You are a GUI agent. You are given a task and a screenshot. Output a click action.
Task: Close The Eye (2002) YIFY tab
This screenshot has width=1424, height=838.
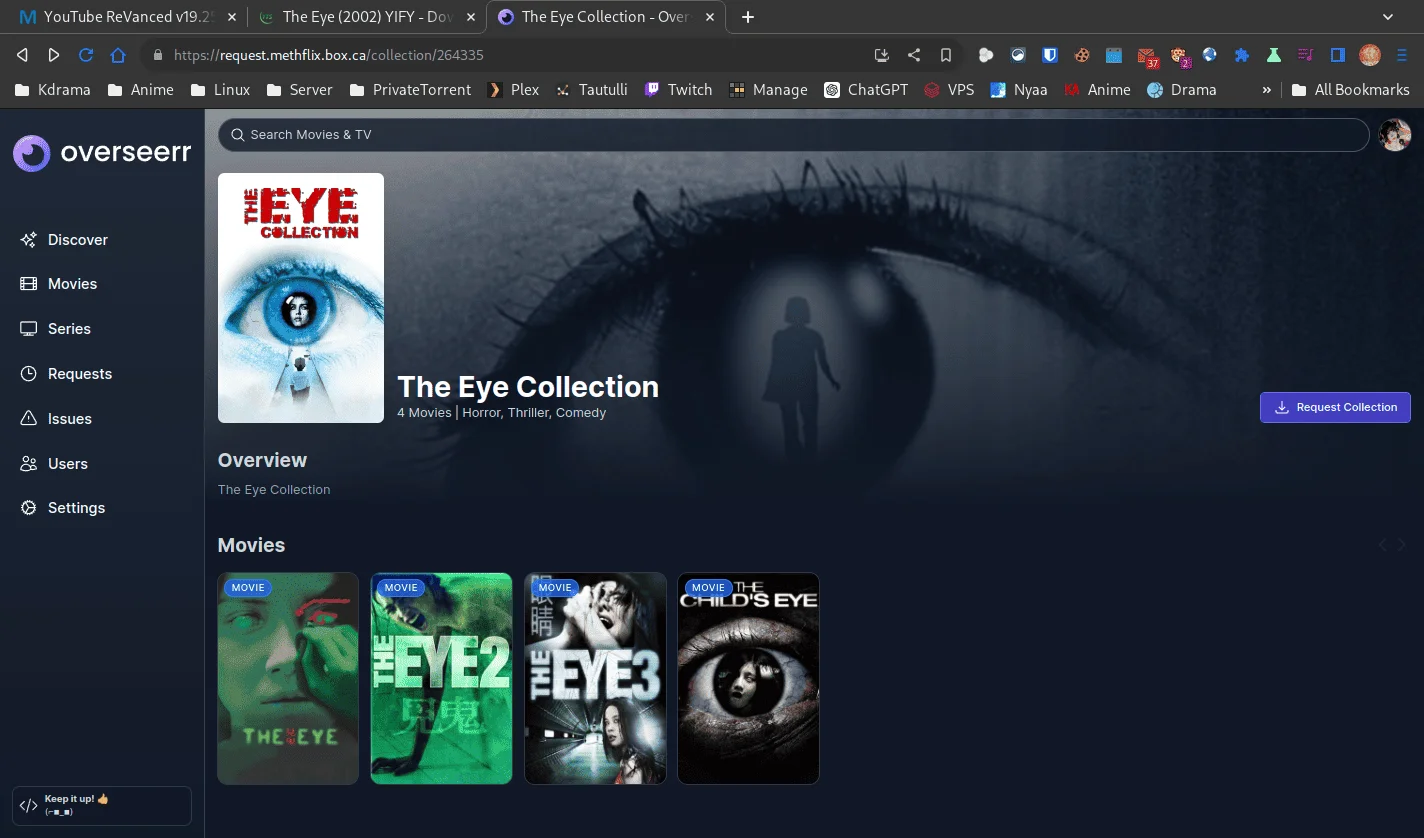click(471, 17)
